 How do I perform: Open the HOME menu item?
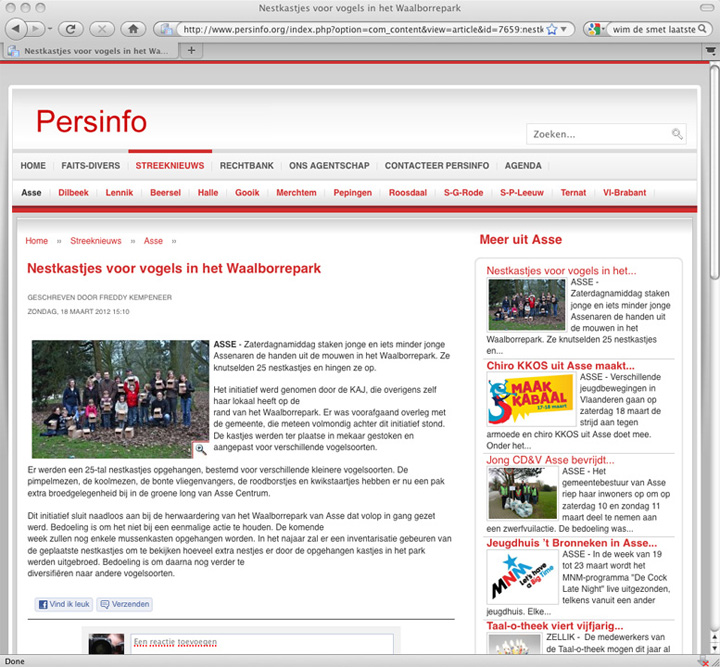pos(33,166)
